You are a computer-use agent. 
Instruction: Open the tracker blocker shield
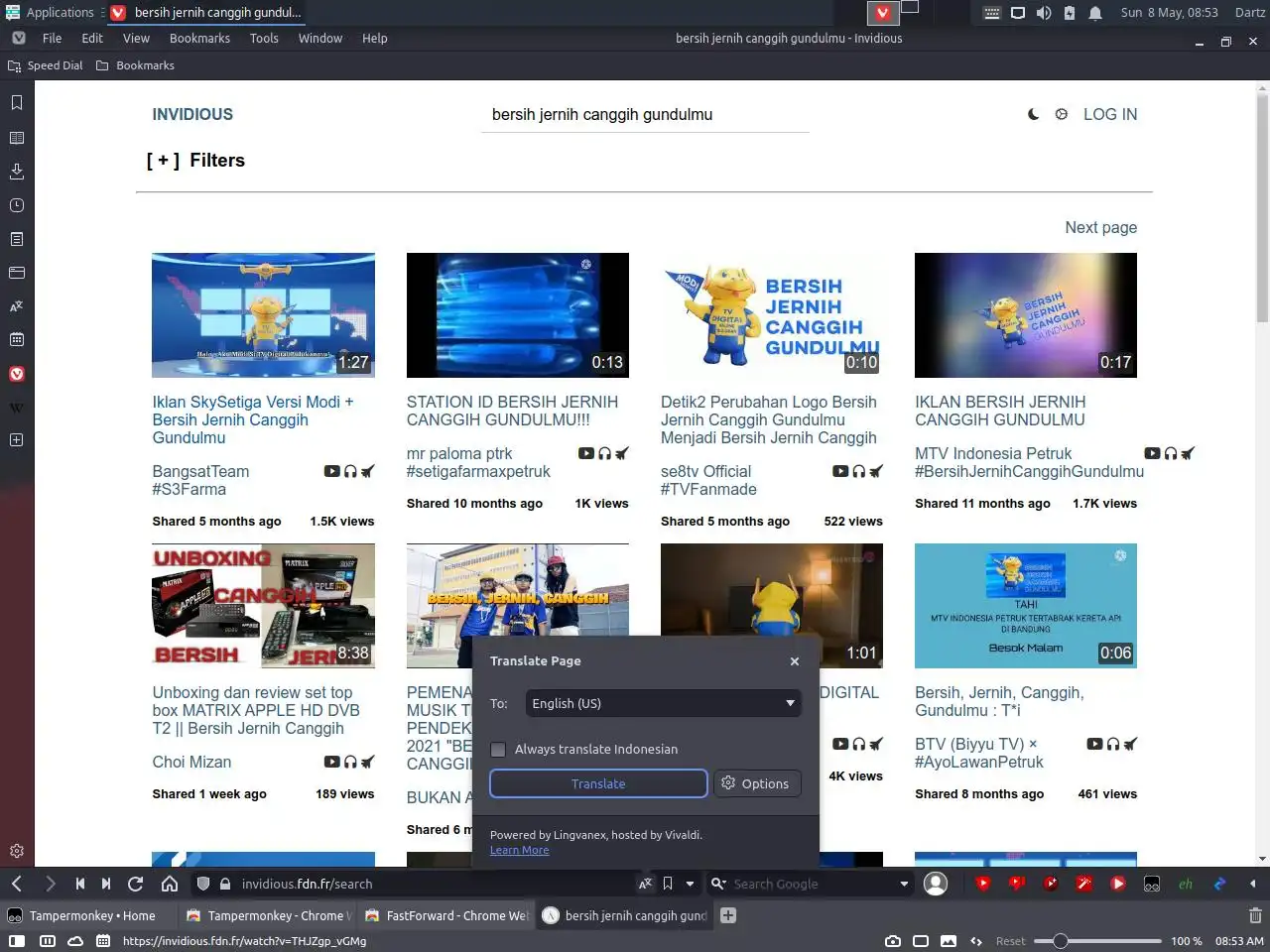click(203, 884)
